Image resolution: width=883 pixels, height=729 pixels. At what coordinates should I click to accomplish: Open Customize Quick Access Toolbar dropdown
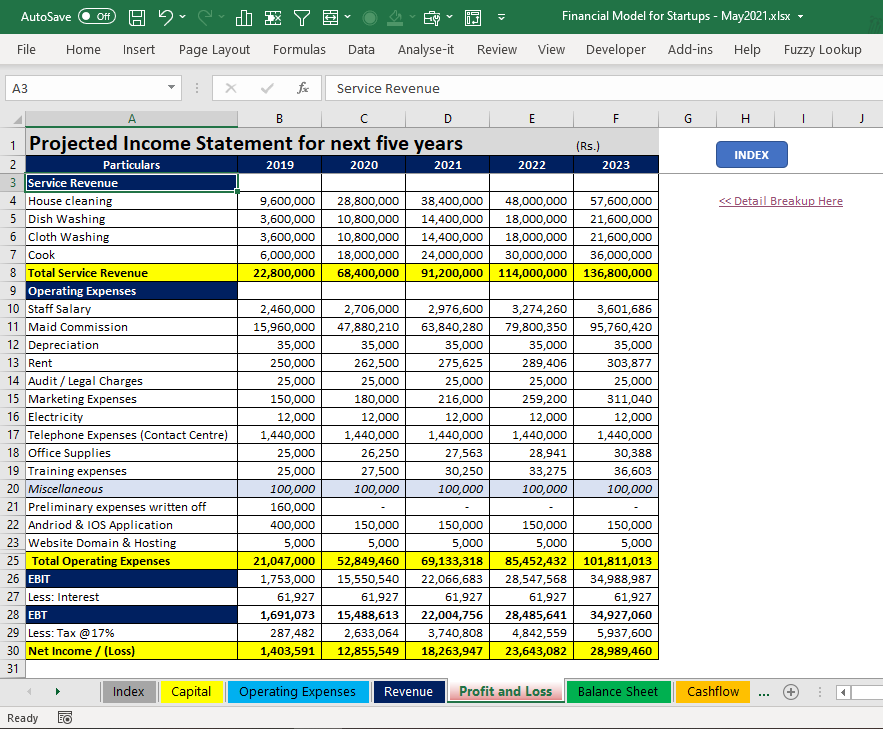(x=501, y=17)
